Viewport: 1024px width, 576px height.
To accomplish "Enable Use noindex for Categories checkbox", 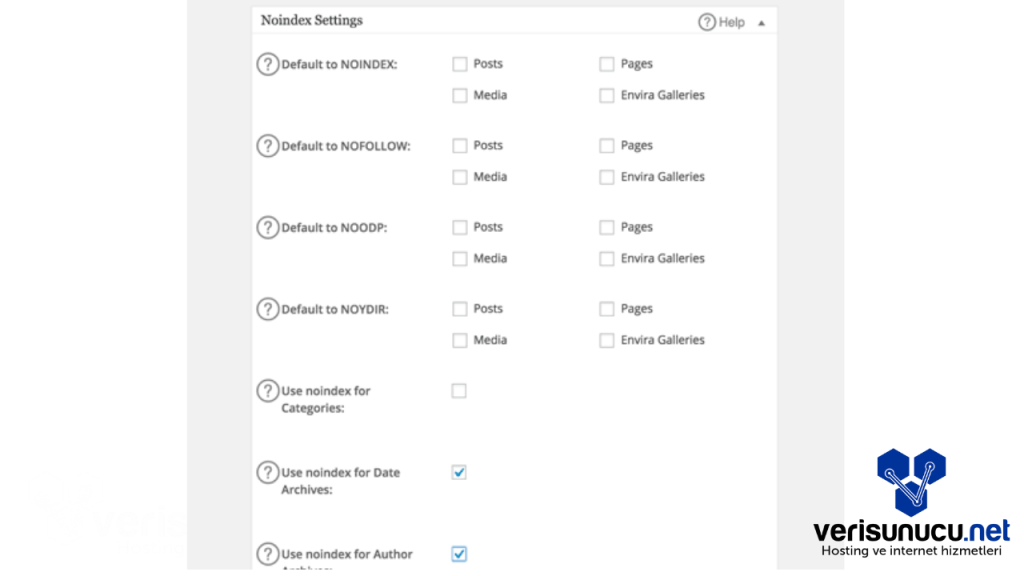I will (459, 391).
